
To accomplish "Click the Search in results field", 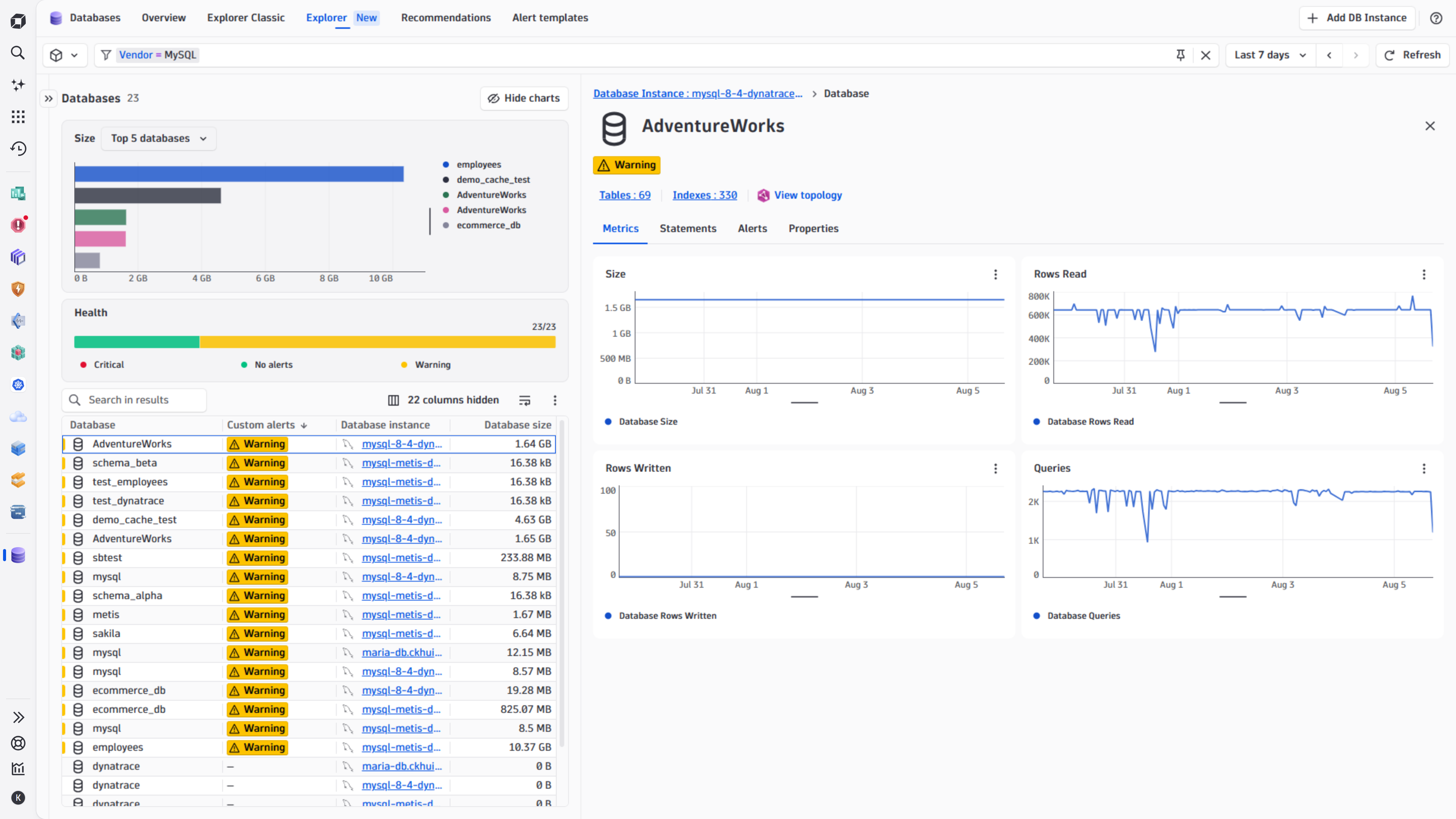I will point(134,400).
